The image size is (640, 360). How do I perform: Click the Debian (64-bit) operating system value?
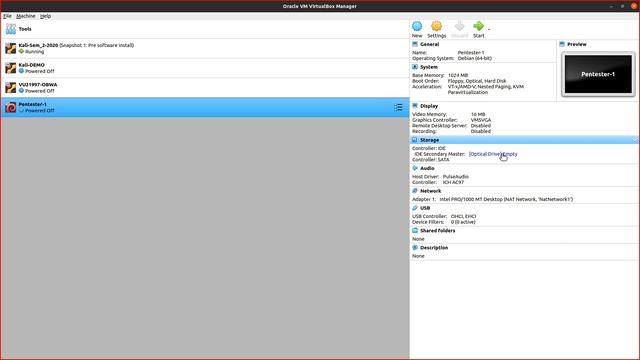point(474,58)
